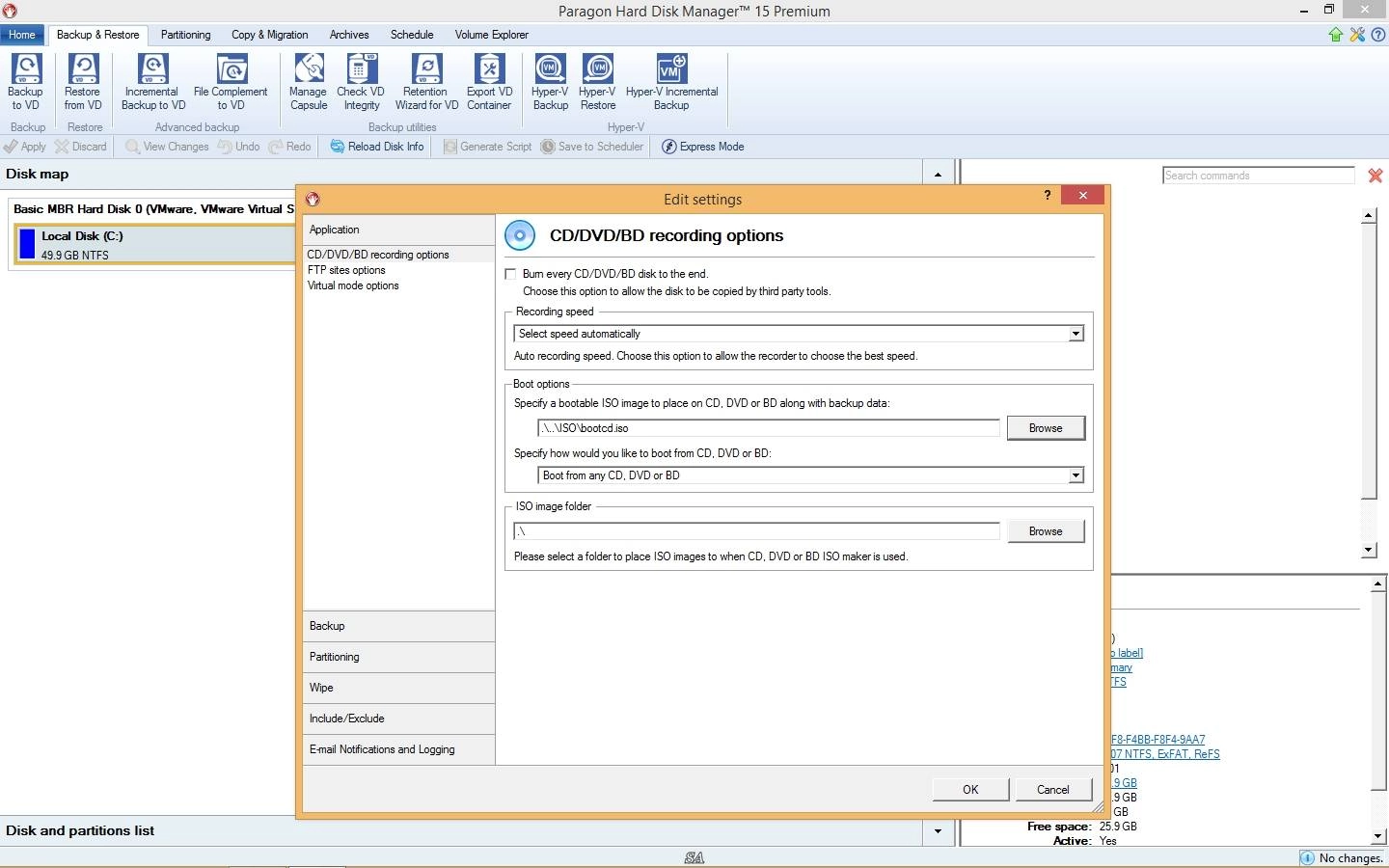This screenshot has height=868, width=1389.
Task: Select the Backup & Restore tab
Action: click(x=97, y=35)
